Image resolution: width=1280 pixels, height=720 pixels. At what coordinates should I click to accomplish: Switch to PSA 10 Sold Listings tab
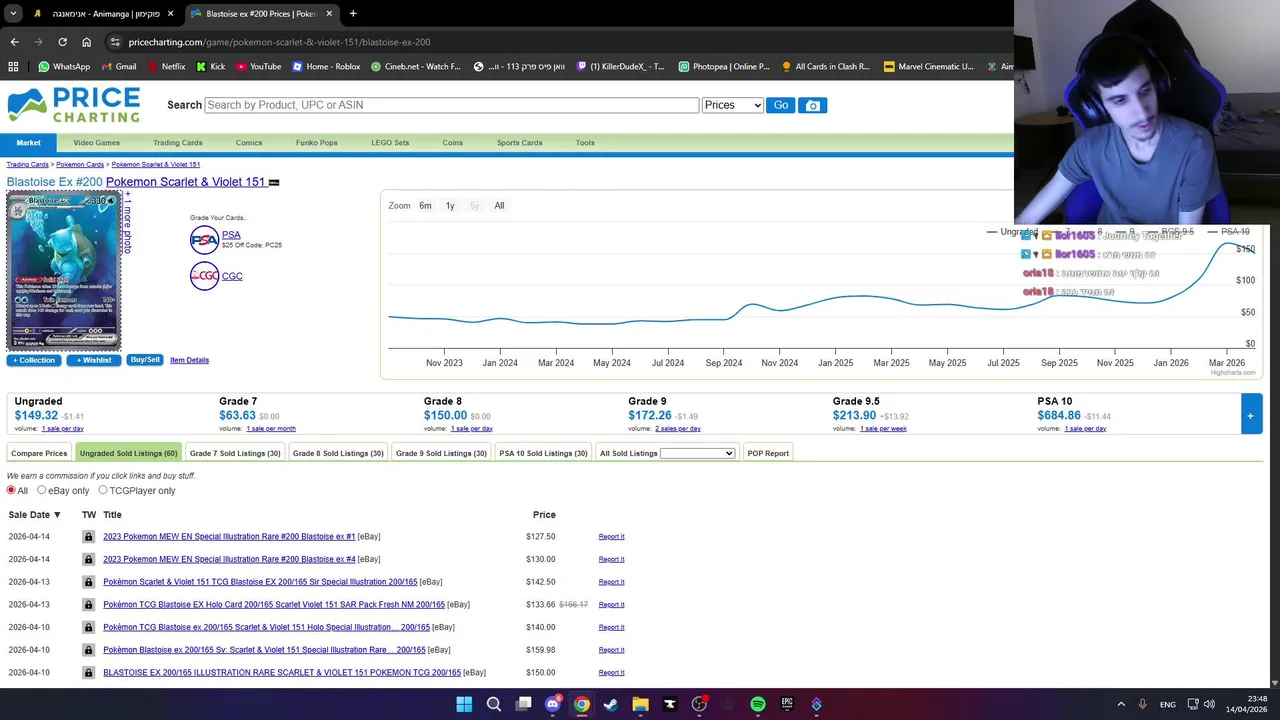coord(543,453)
